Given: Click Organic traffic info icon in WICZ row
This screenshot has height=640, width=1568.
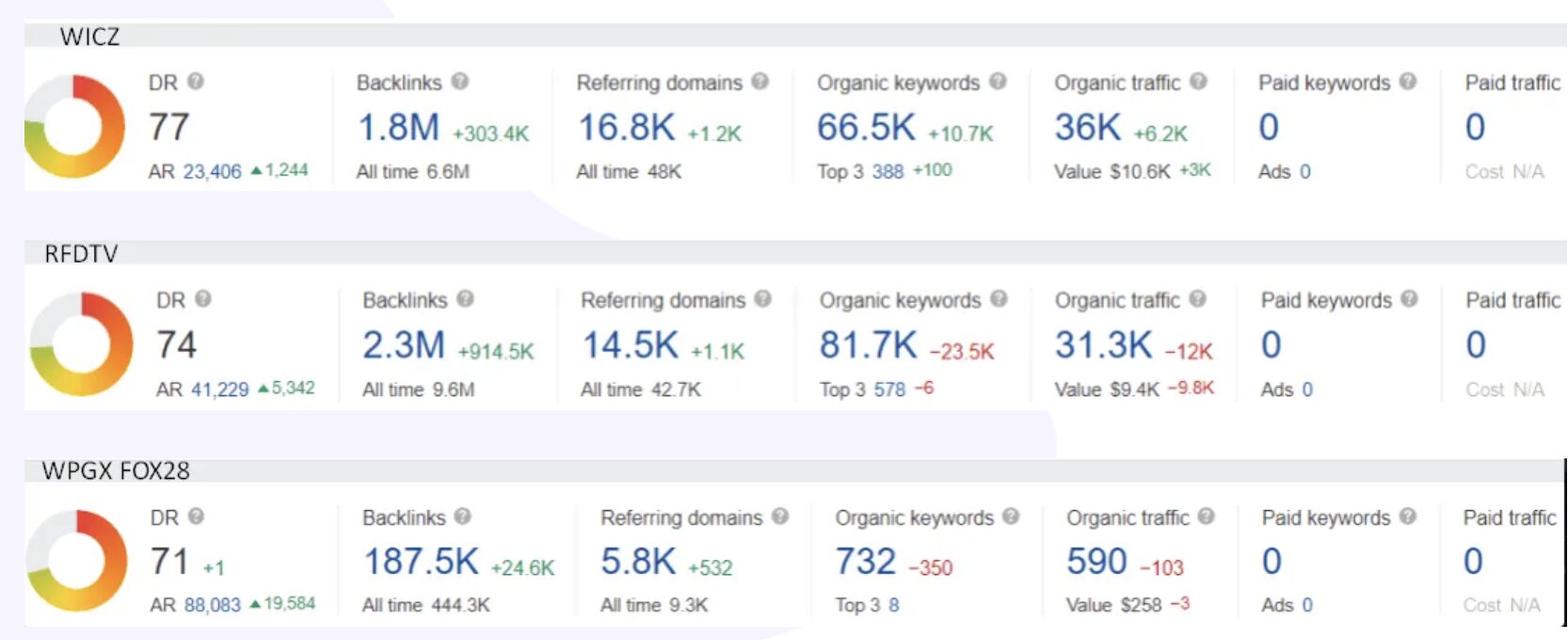Looking at the screenshot, I should 1198,82.
